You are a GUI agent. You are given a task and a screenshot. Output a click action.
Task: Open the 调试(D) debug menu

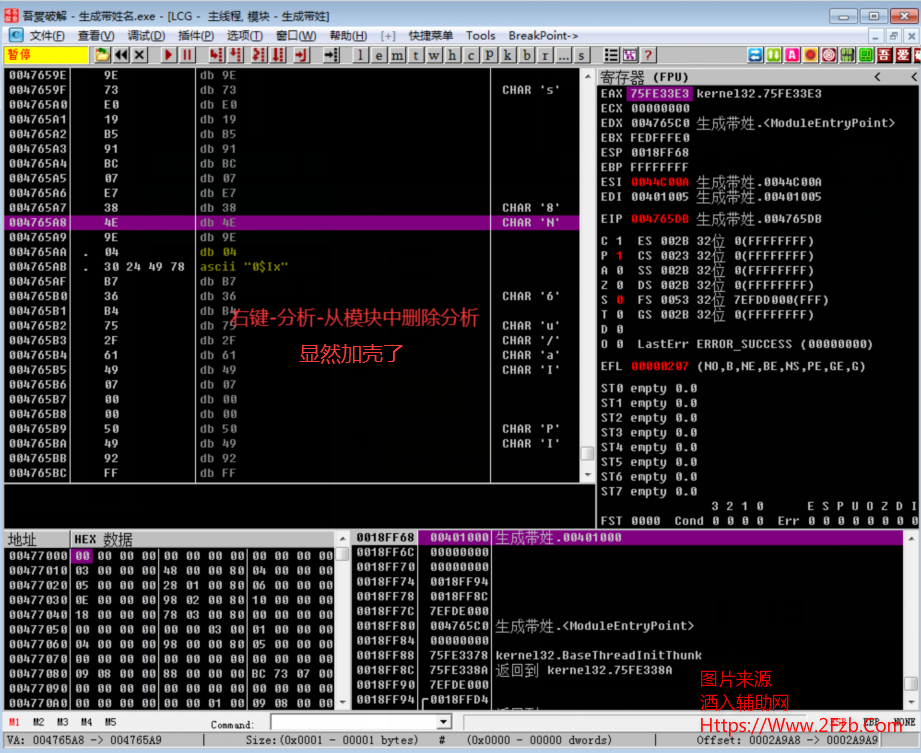[145, 35]
